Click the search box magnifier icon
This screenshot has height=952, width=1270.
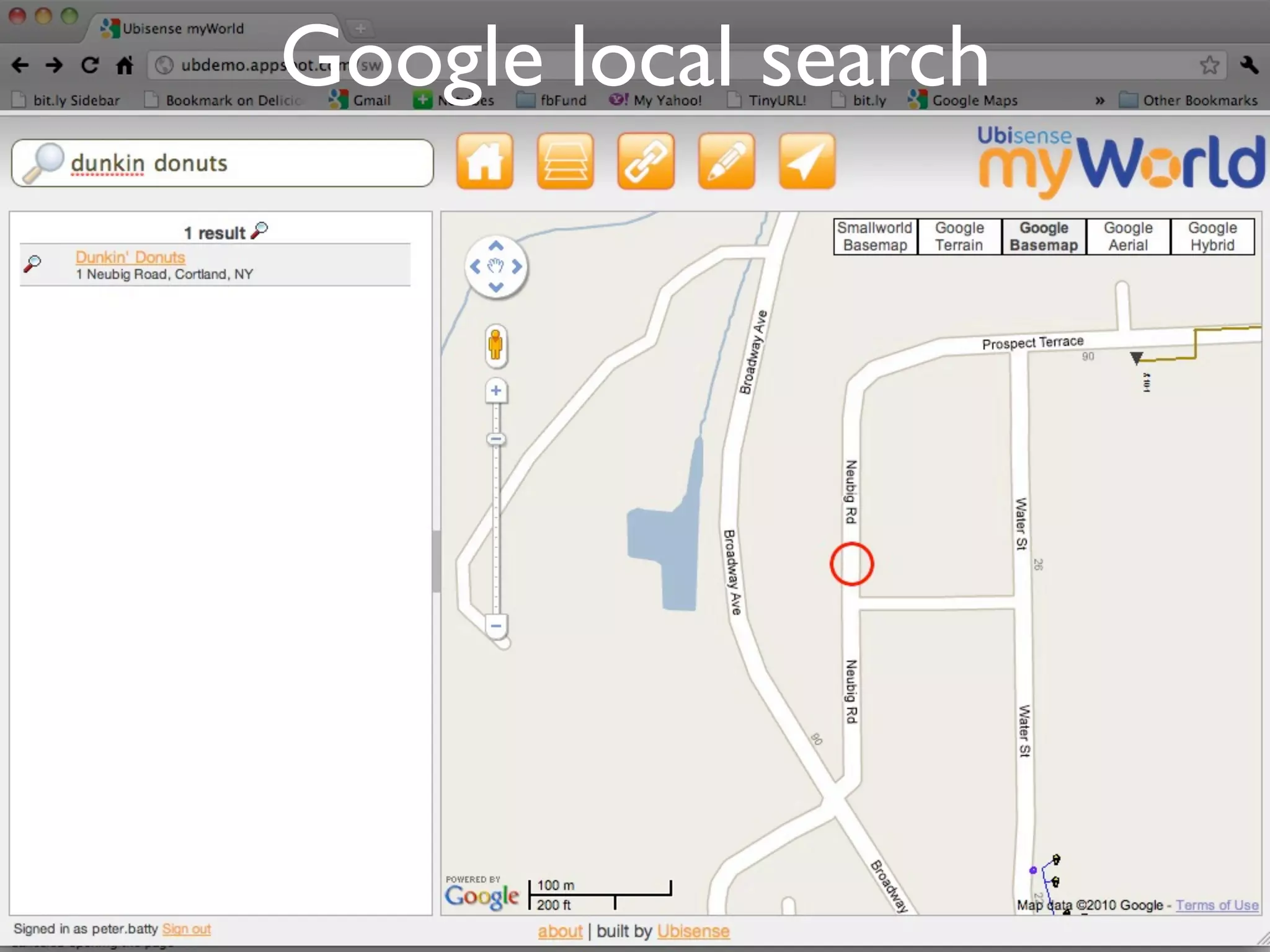[42, 164]
